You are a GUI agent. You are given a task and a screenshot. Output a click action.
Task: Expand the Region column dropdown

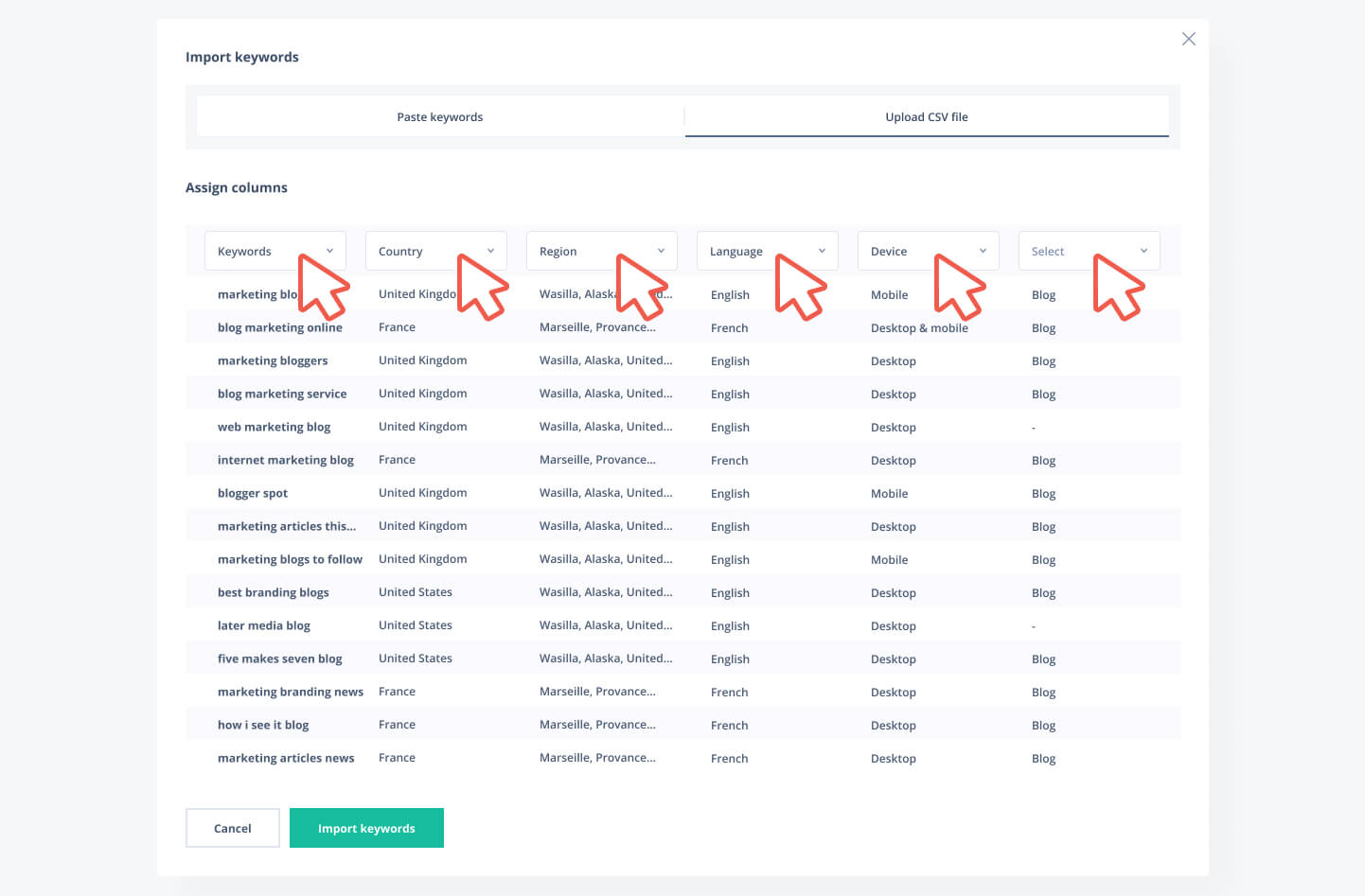(601, 252)
